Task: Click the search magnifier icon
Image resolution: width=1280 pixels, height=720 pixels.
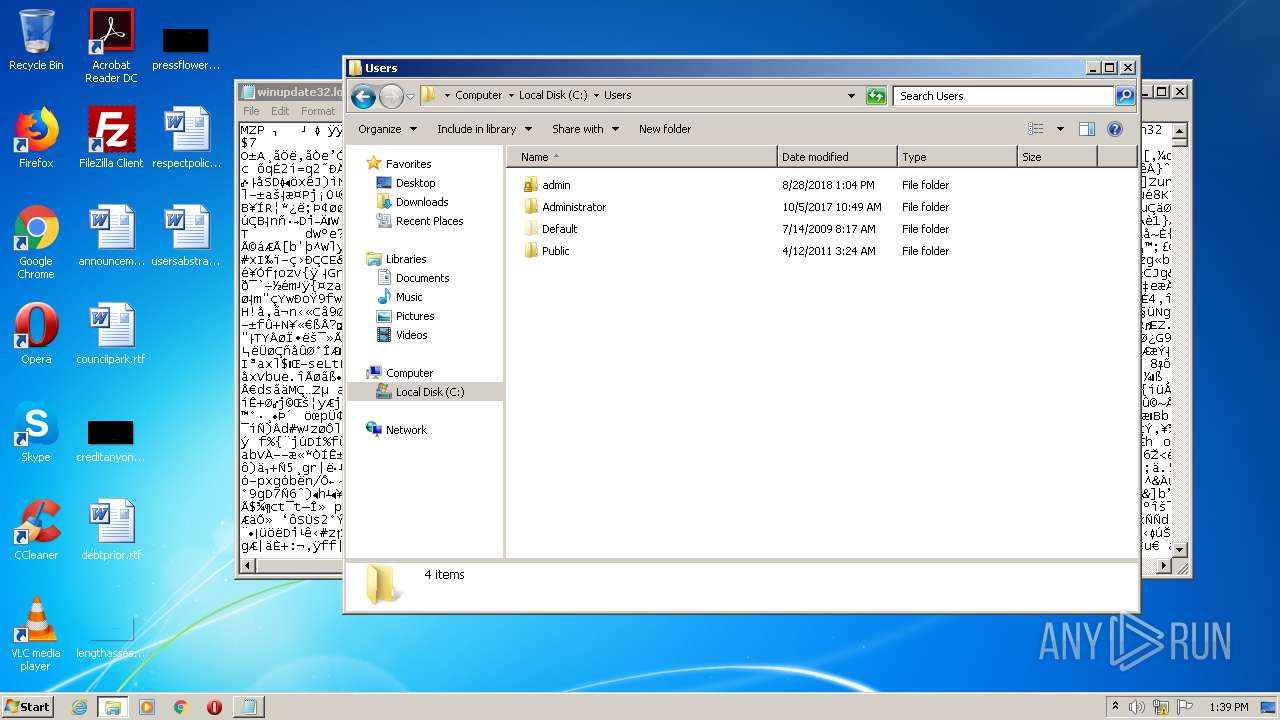Action: (x=1125, y=96)
